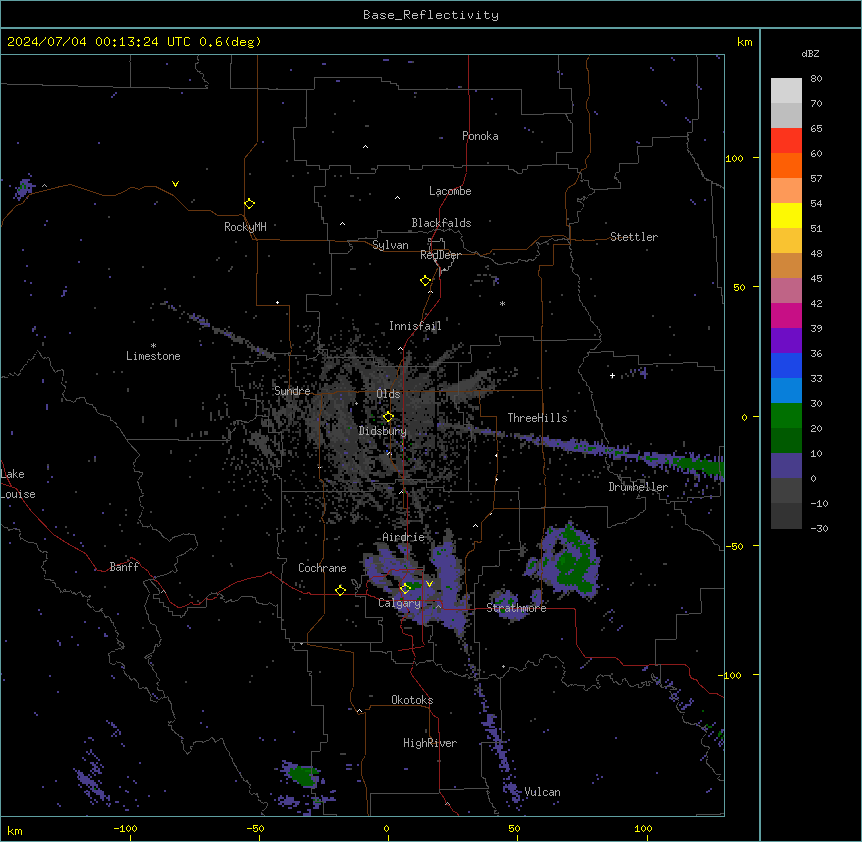The width and height of the screenshot is (862, 842).
Task: Select the purple 36-39 dBZ legend color
Action: click(786, 340)
